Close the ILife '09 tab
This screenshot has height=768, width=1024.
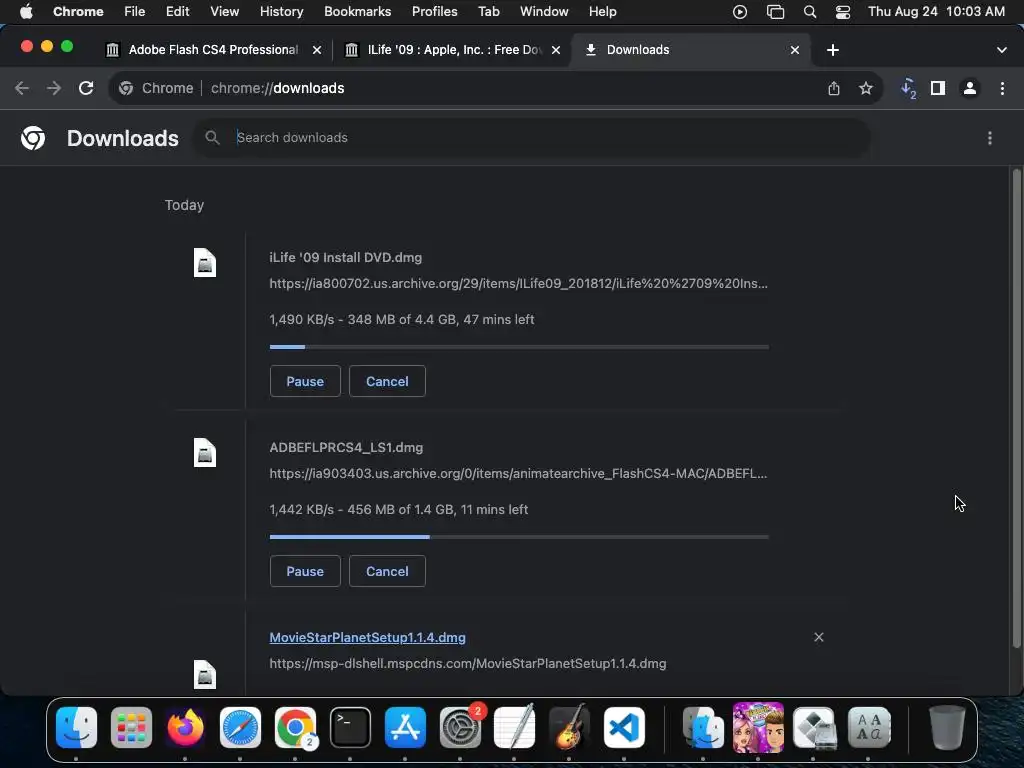[556, 50]
